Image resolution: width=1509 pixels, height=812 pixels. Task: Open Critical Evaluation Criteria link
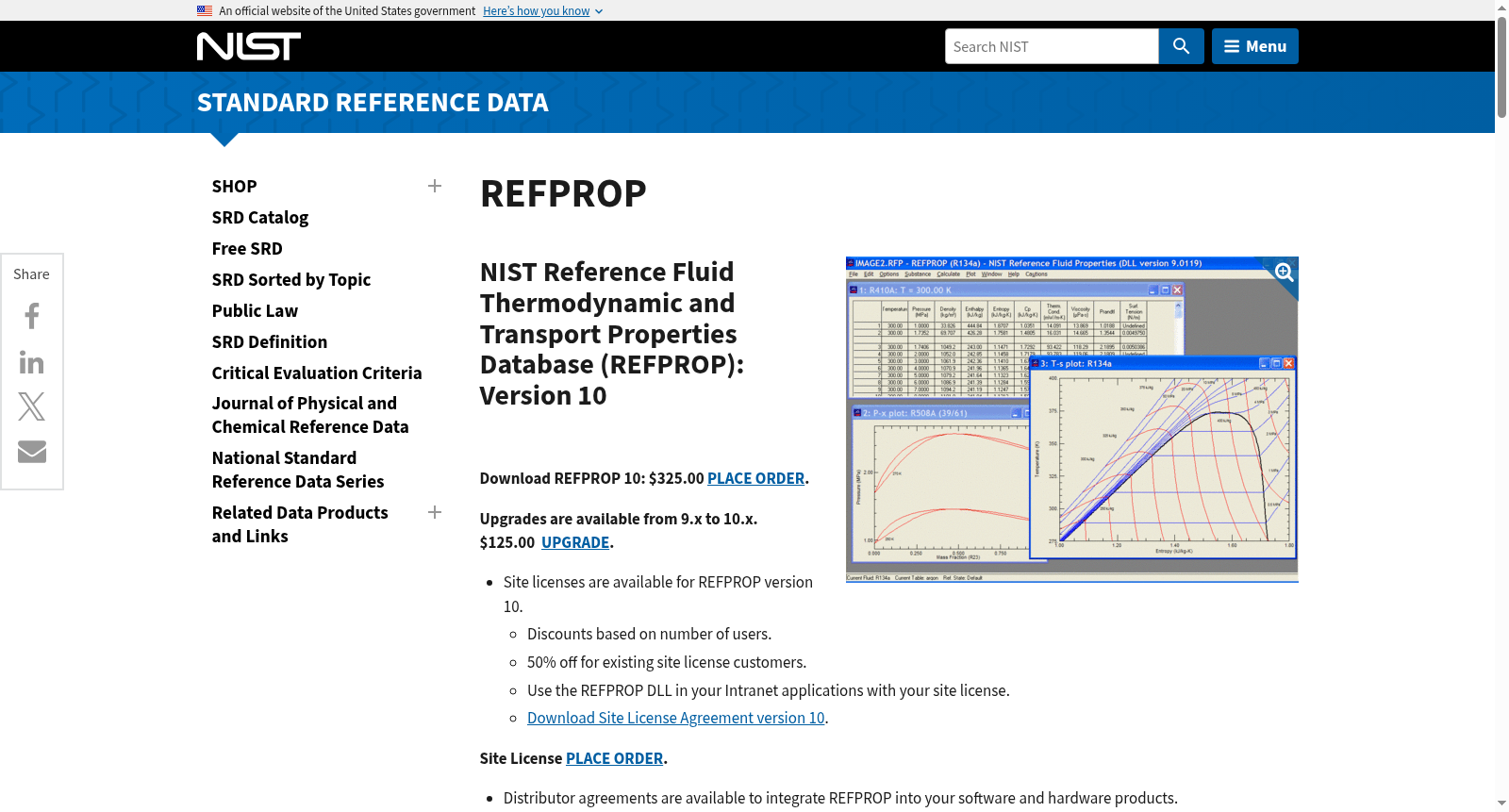point(317,373)
